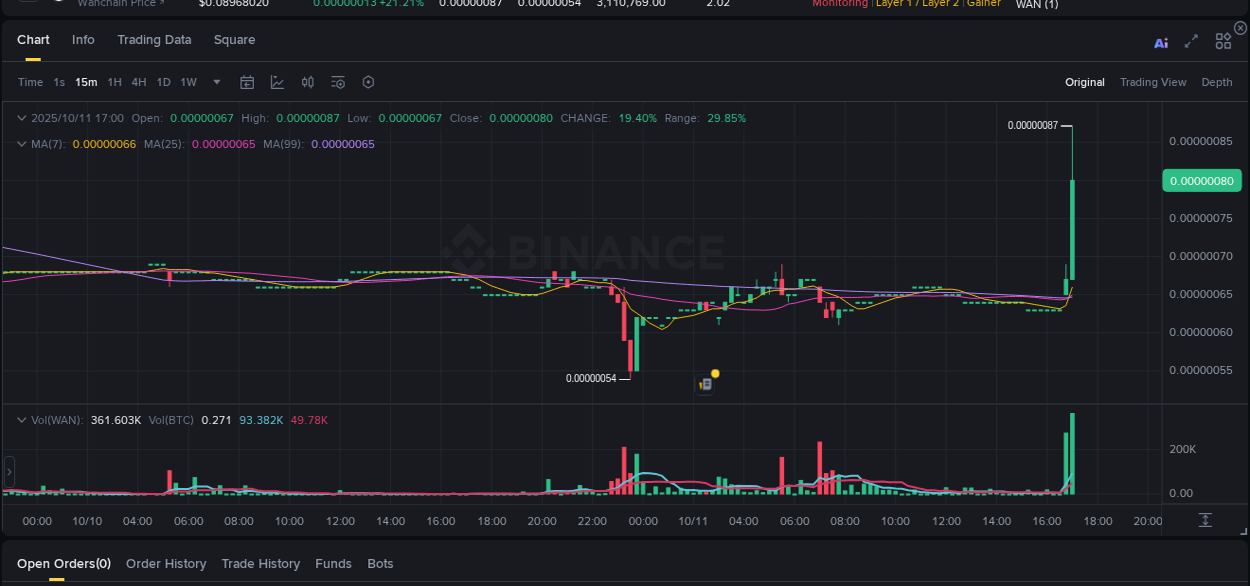Open the date selection calendar icon
The height and width of the screenshot is (586, 1250).
pyautogui.click(x=247, y=82)
